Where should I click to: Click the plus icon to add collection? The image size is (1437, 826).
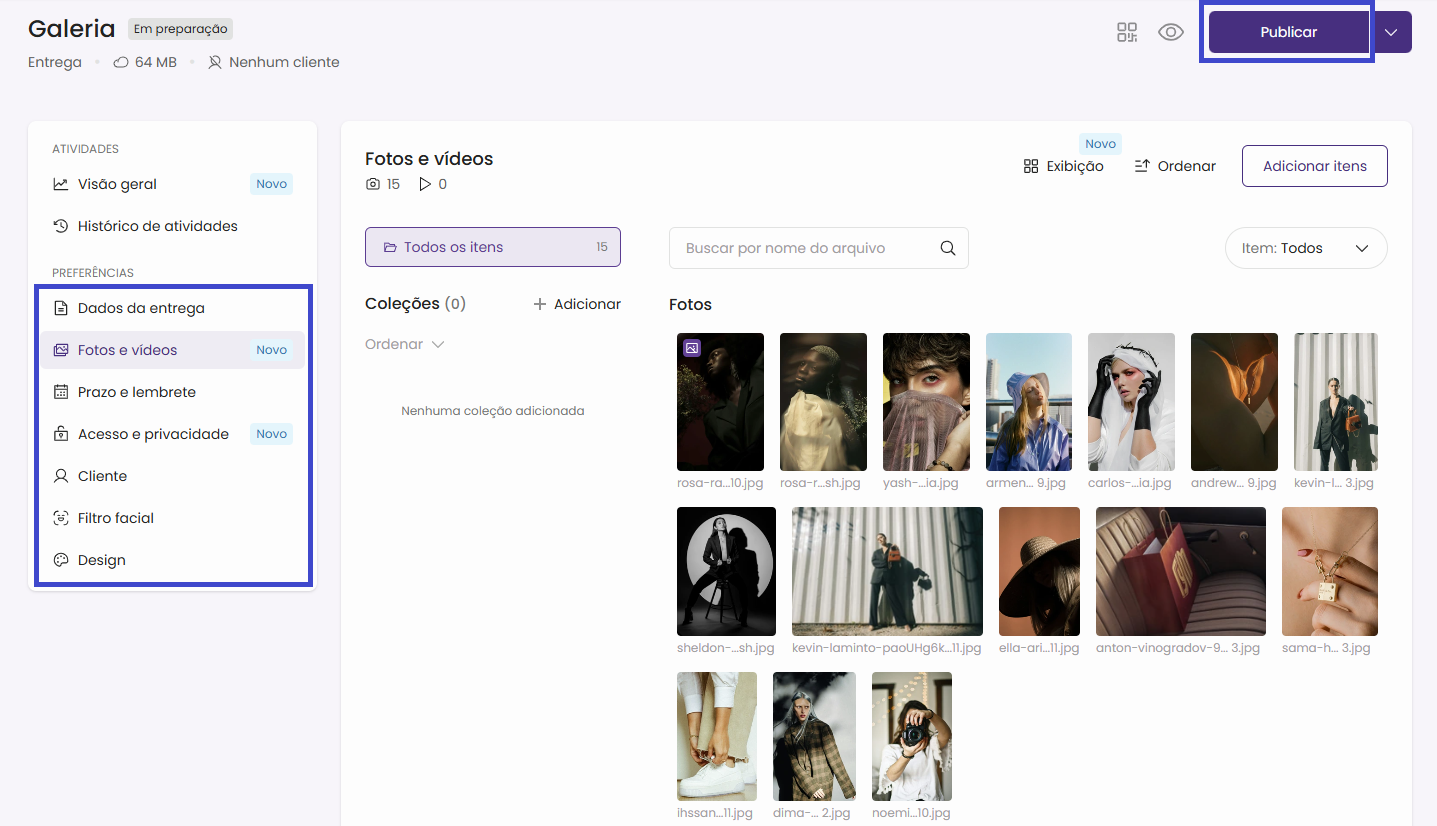tap(540, 304)
